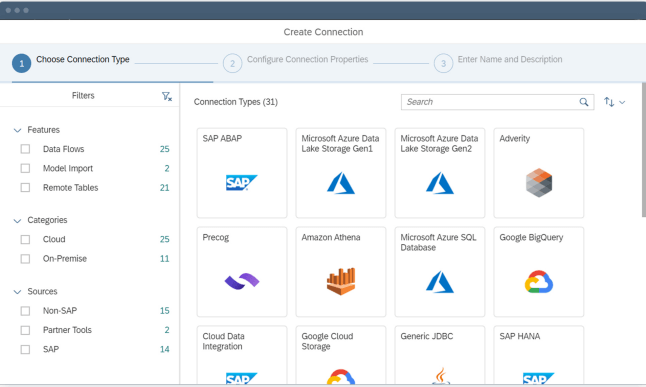The width and height of the screenshot is (646, 387).
Task: Click the magnifier icon in search box
Action: [584, 102]
